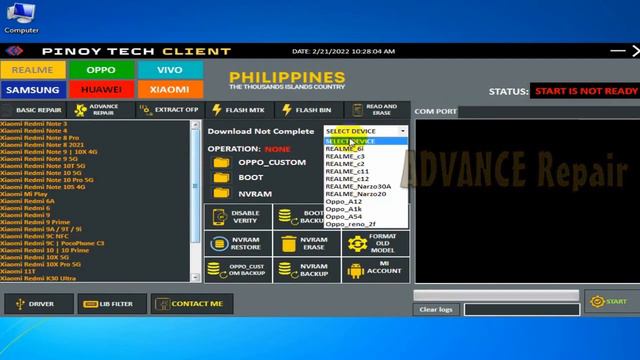Click the Driver USB button
The image size is (640, 360).
(39, 304)
